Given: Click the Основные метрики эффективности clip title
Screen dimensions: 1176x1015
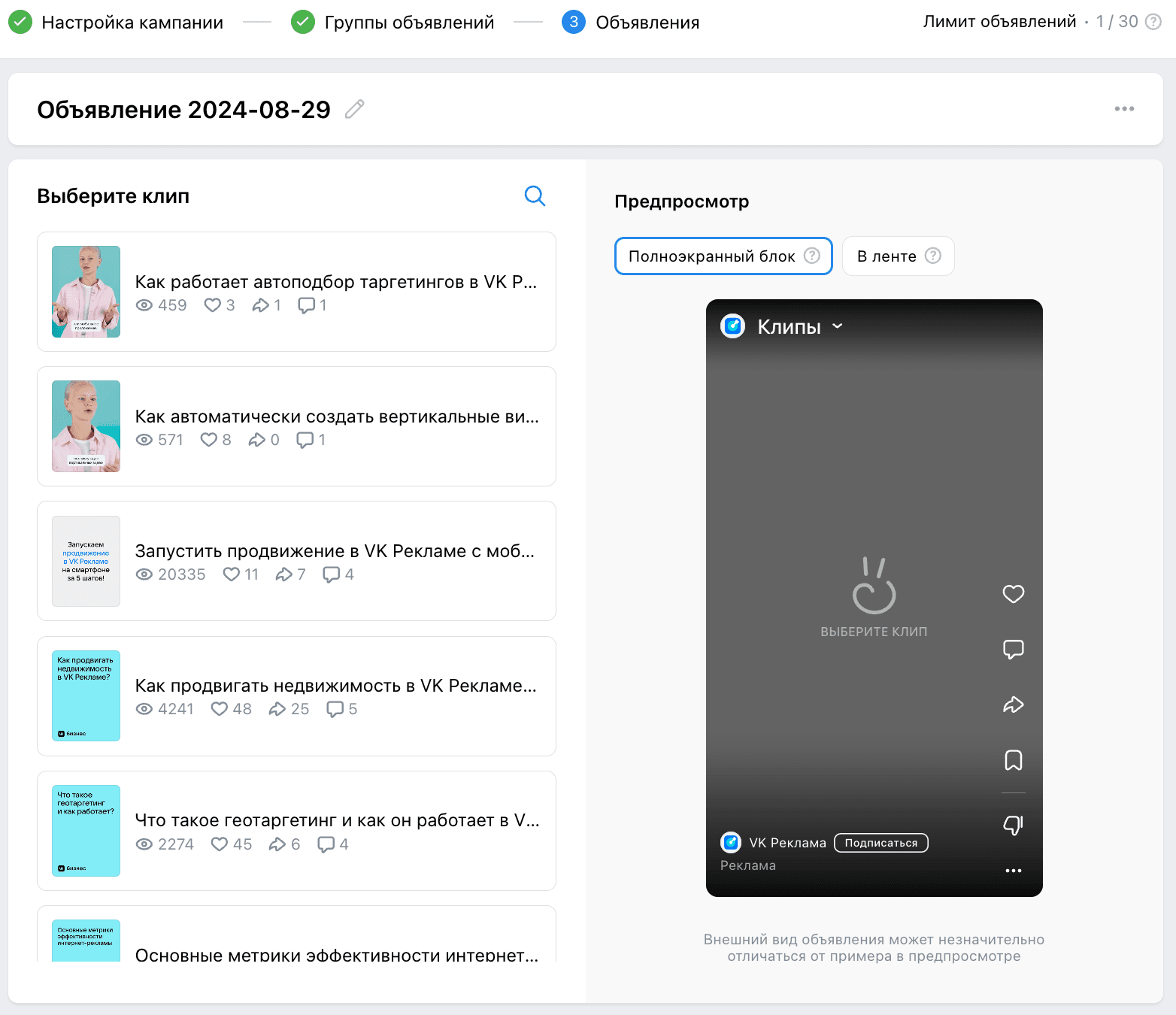Looking at the screenshot, I should [337, 954].
